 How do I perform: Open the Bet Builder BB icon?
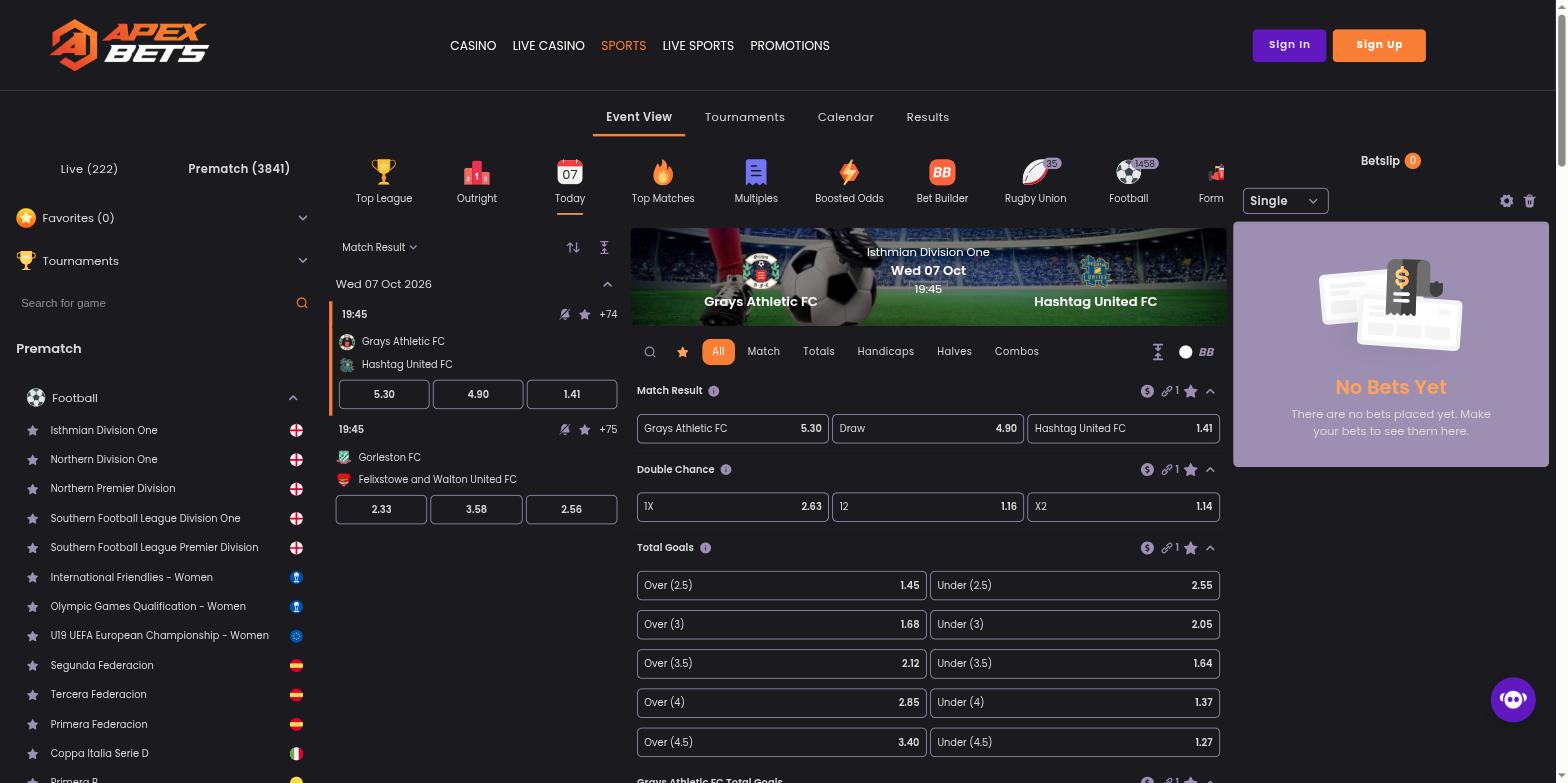coord(942,172)
